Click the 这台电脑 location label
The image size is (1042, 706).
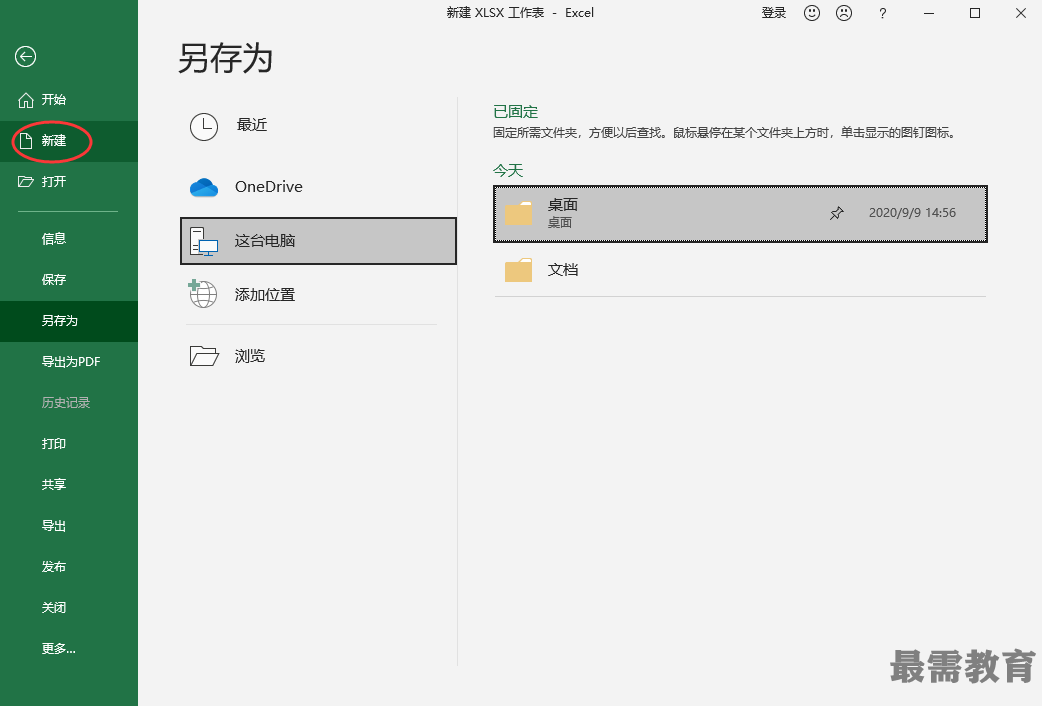click(x=264, y=241)
